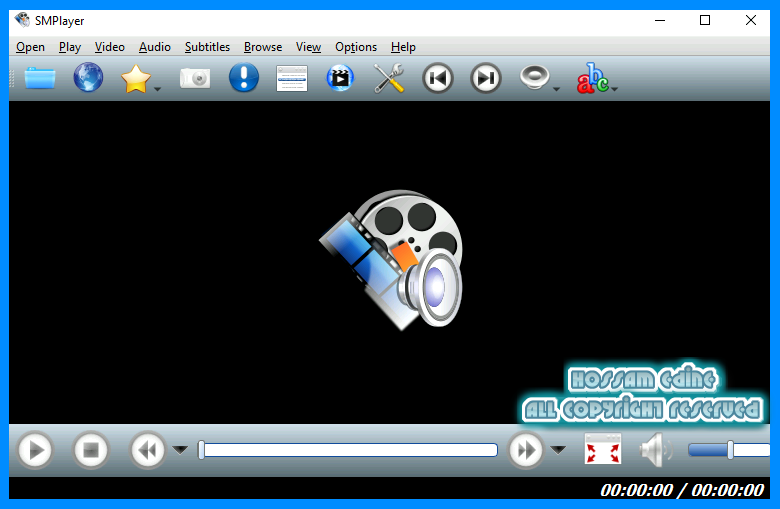The height and width of the screenshot is (509, 780).
Task: Open the Open menu
Action: tap(30, 47)
